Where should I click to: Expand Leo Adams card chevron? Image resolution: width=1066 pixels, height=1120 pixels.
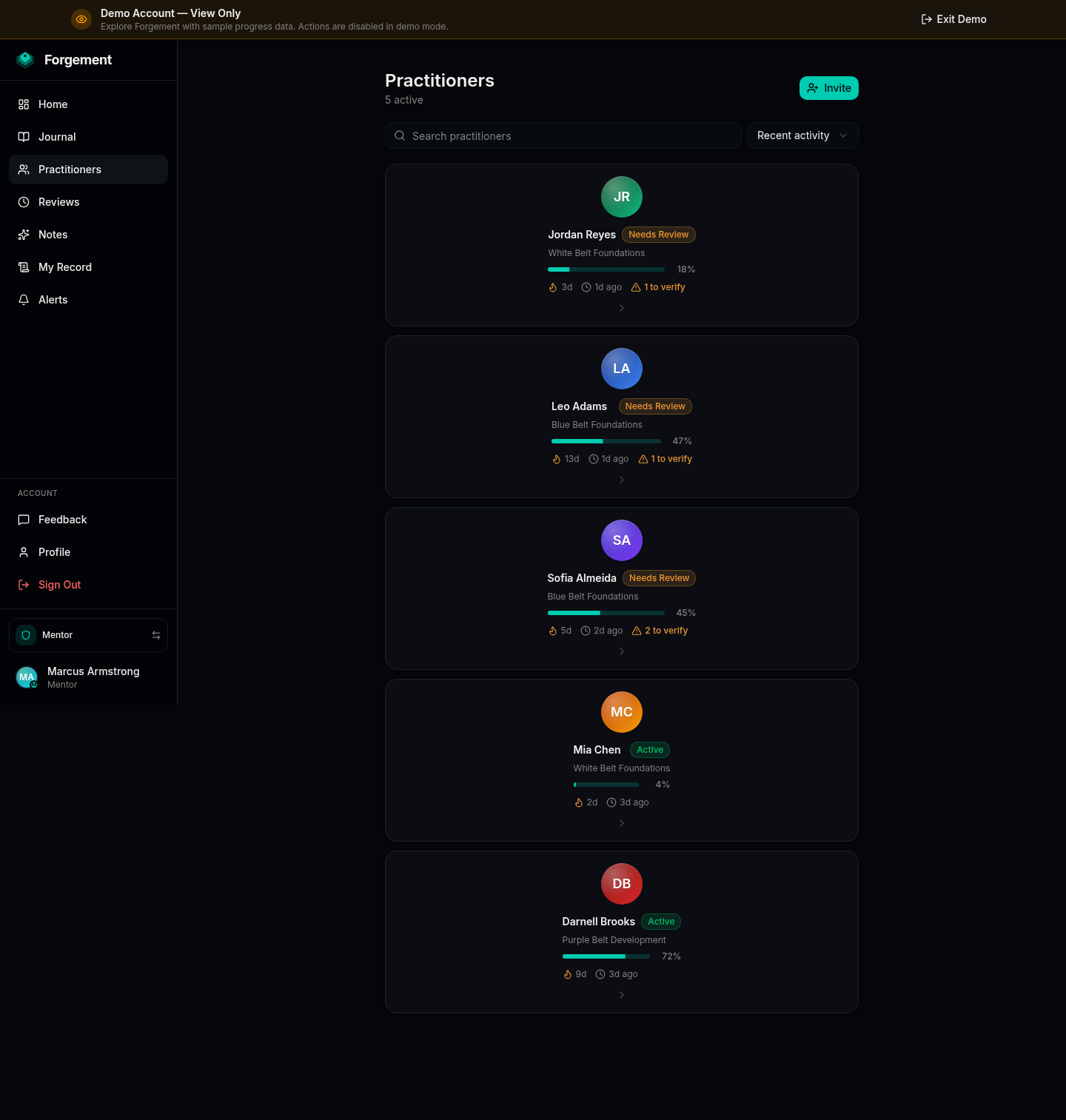tap(622, 480)
